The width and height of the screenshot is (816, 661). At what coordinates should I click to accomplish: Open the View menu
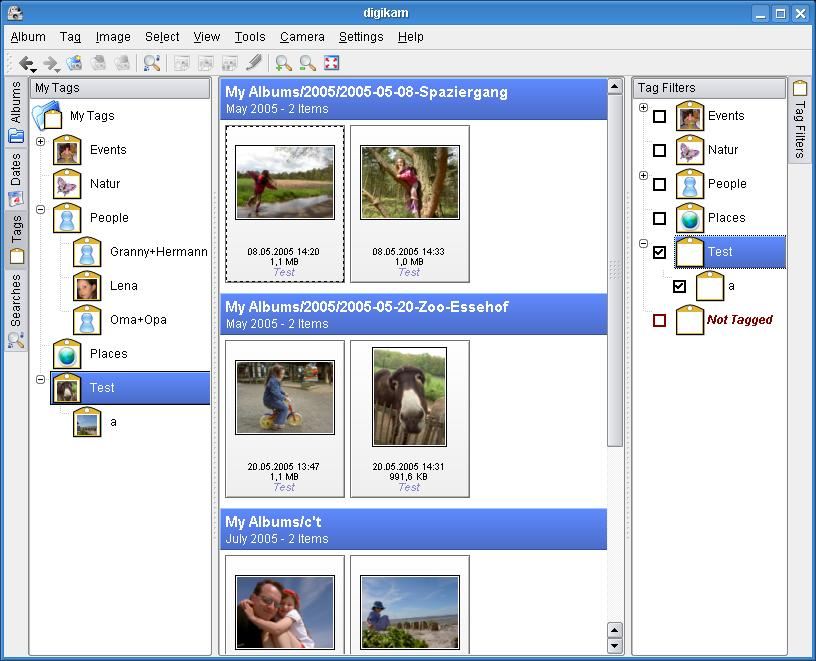click(x=207, y=37)
